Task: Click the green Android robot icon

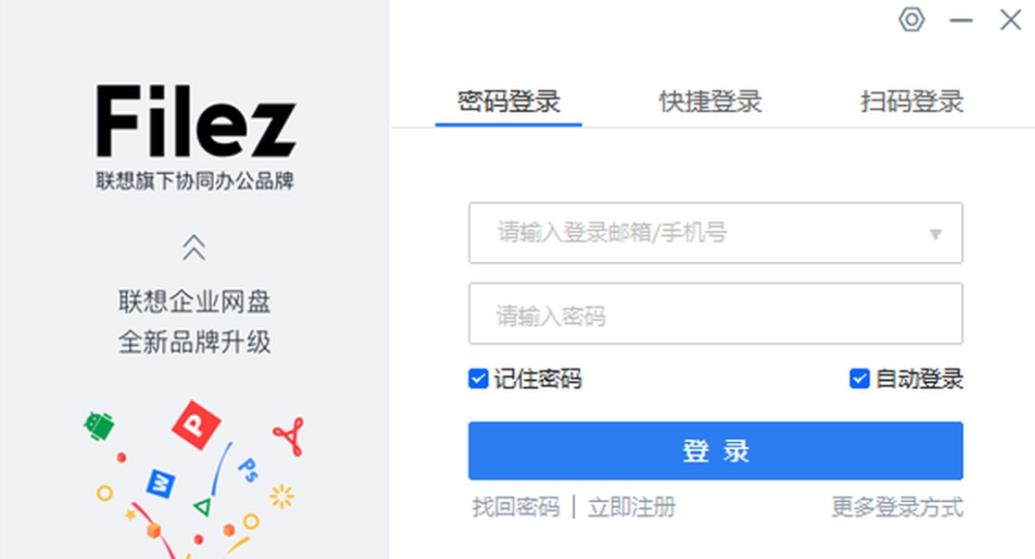Action: pyautogui.click(x=98, y=426)
